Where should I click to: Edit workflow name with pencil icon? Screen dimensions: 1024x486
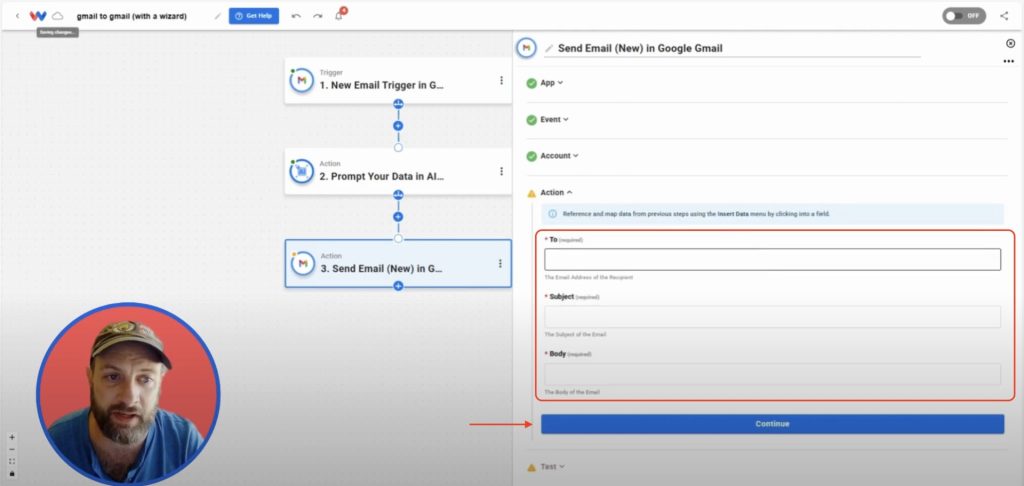(217, 16)
